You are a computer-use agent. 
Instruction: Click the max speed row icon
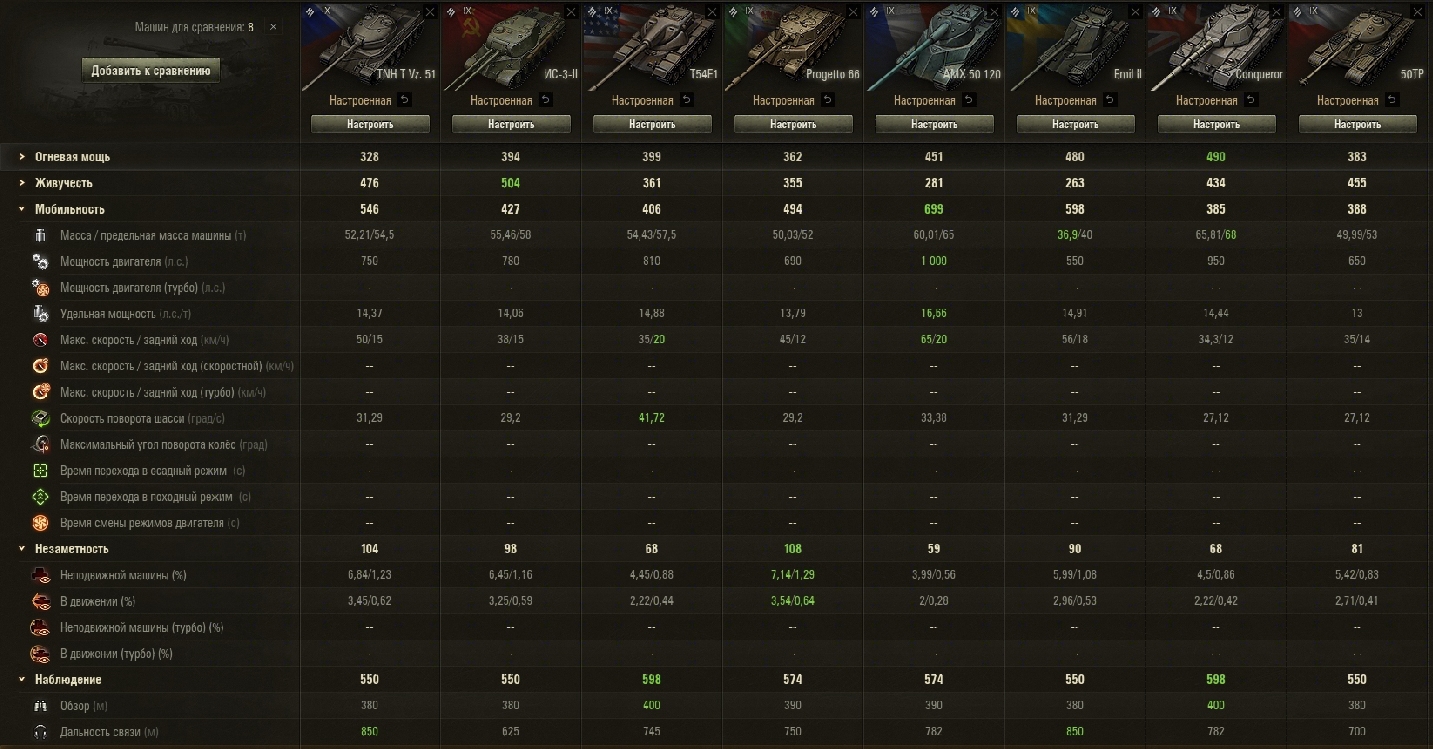tap(40, 340)
